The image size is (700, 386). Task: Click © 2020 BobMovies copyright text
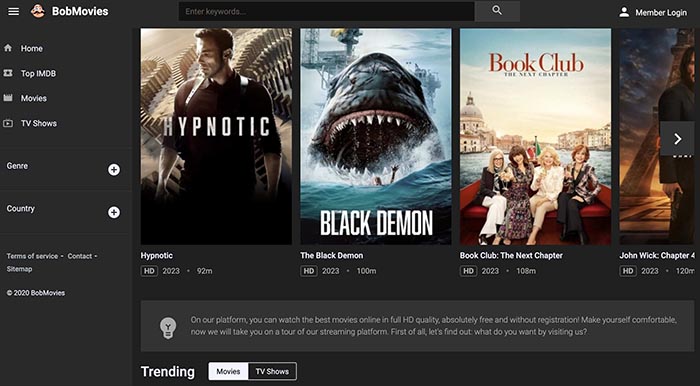coord(36,293)
